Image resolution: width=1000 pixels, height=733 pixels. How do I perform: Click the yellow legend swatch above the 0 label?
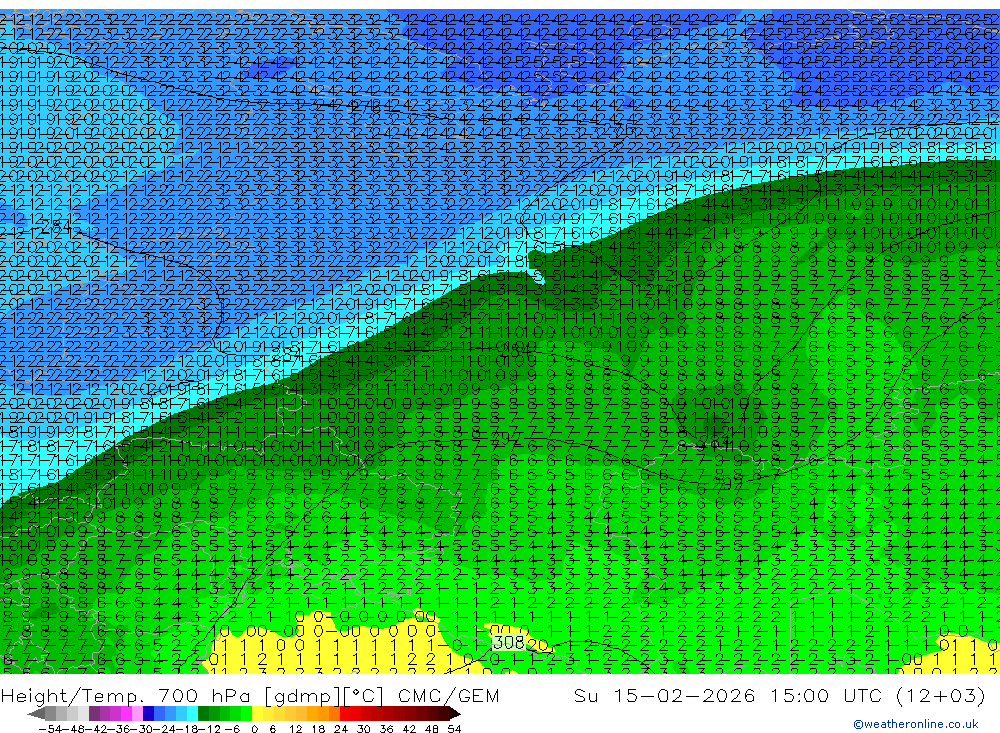[258, 714]
